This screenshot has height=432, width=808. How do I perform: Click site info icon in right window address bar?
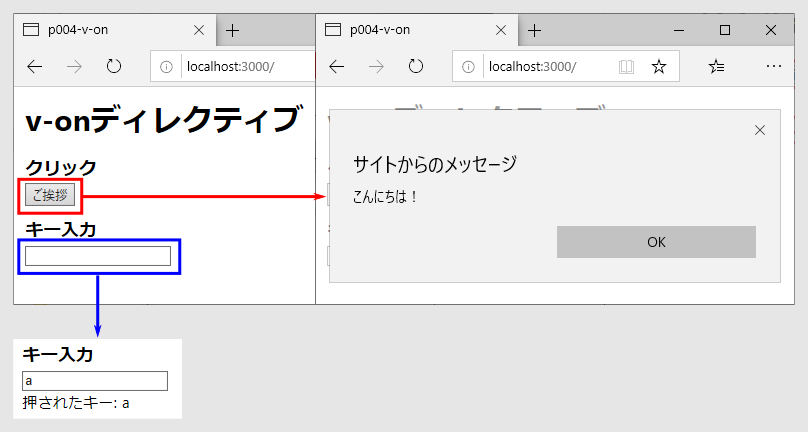(x=468, y=67)
